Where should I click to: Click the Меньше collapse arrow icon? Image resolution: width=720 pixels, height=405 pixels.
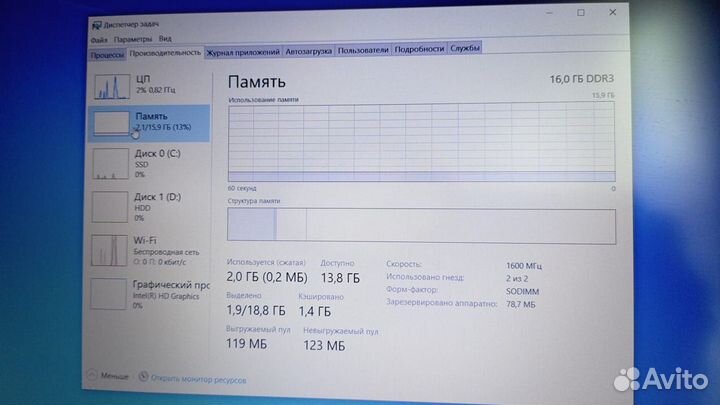coord(92,375)
